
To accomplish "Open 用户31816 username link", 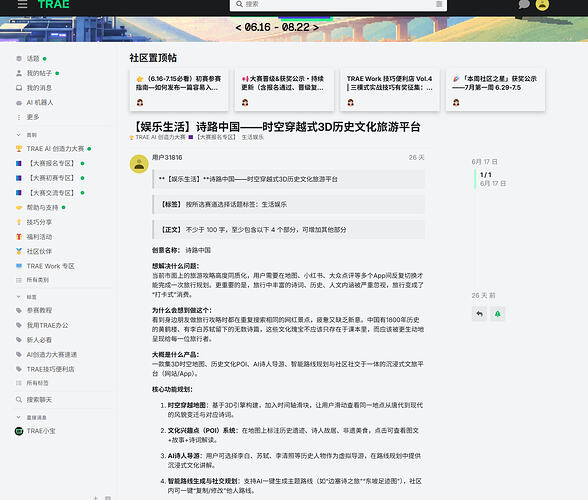I will (x=167, y=157).
